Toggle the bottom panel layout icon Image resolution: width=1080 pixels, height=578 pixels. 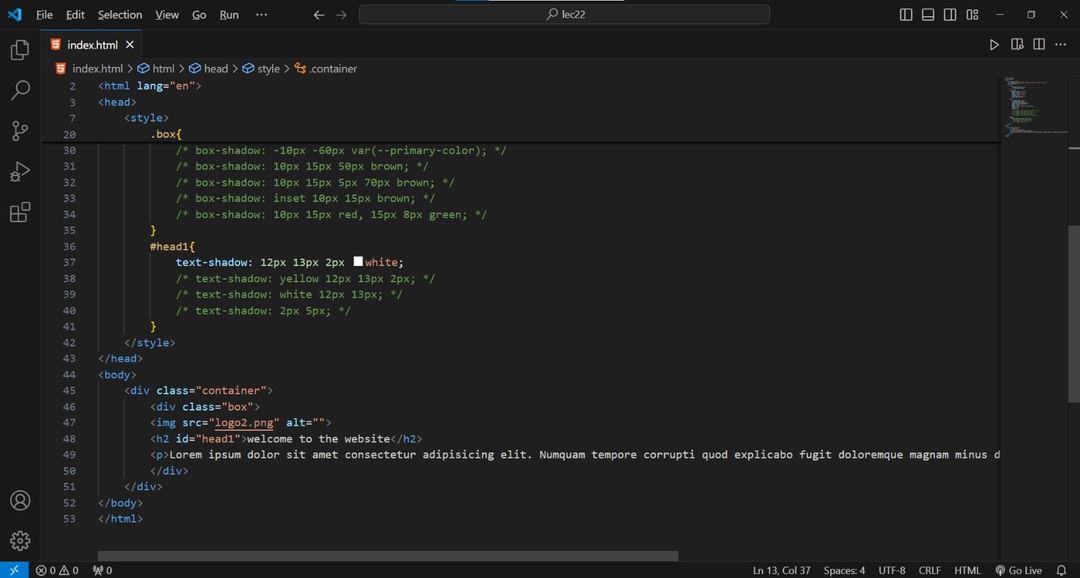pyautogui.click(x=928, y=14)
